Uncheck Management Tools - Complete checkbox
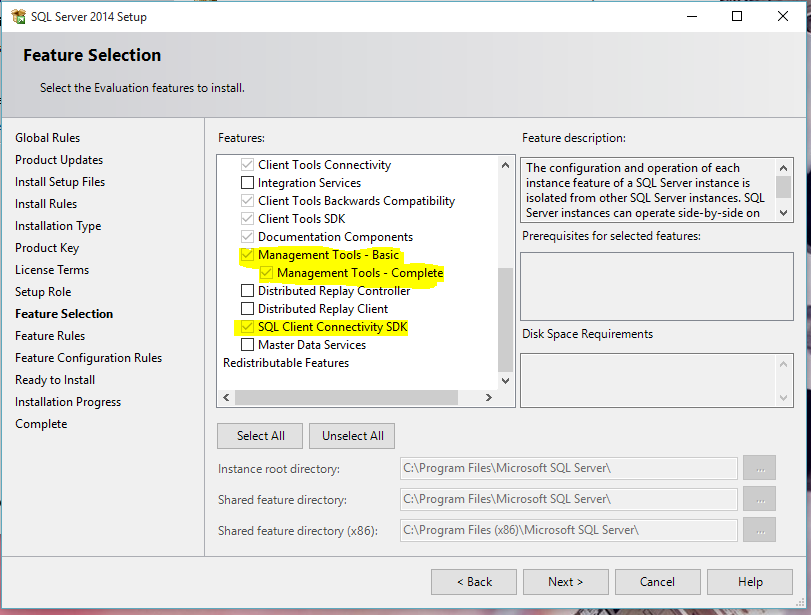 pyautogui.click(x=266, y=273)
